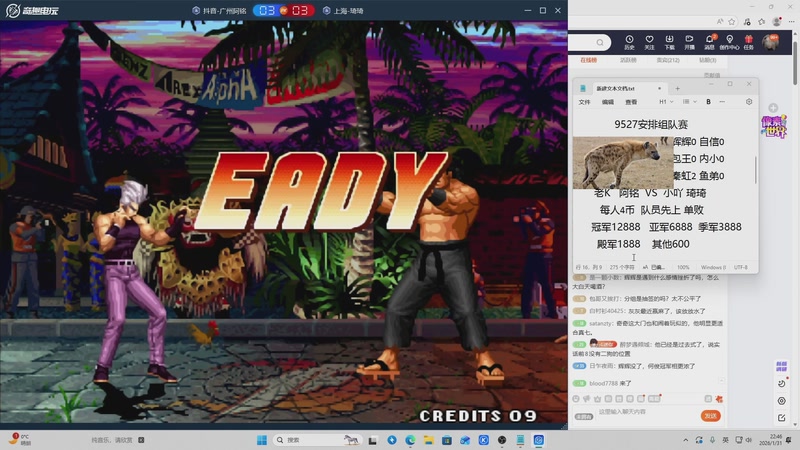Open Notepad H1 heading dropdown
This screenshot has height=450, width=800.
[x=666, y=102]
